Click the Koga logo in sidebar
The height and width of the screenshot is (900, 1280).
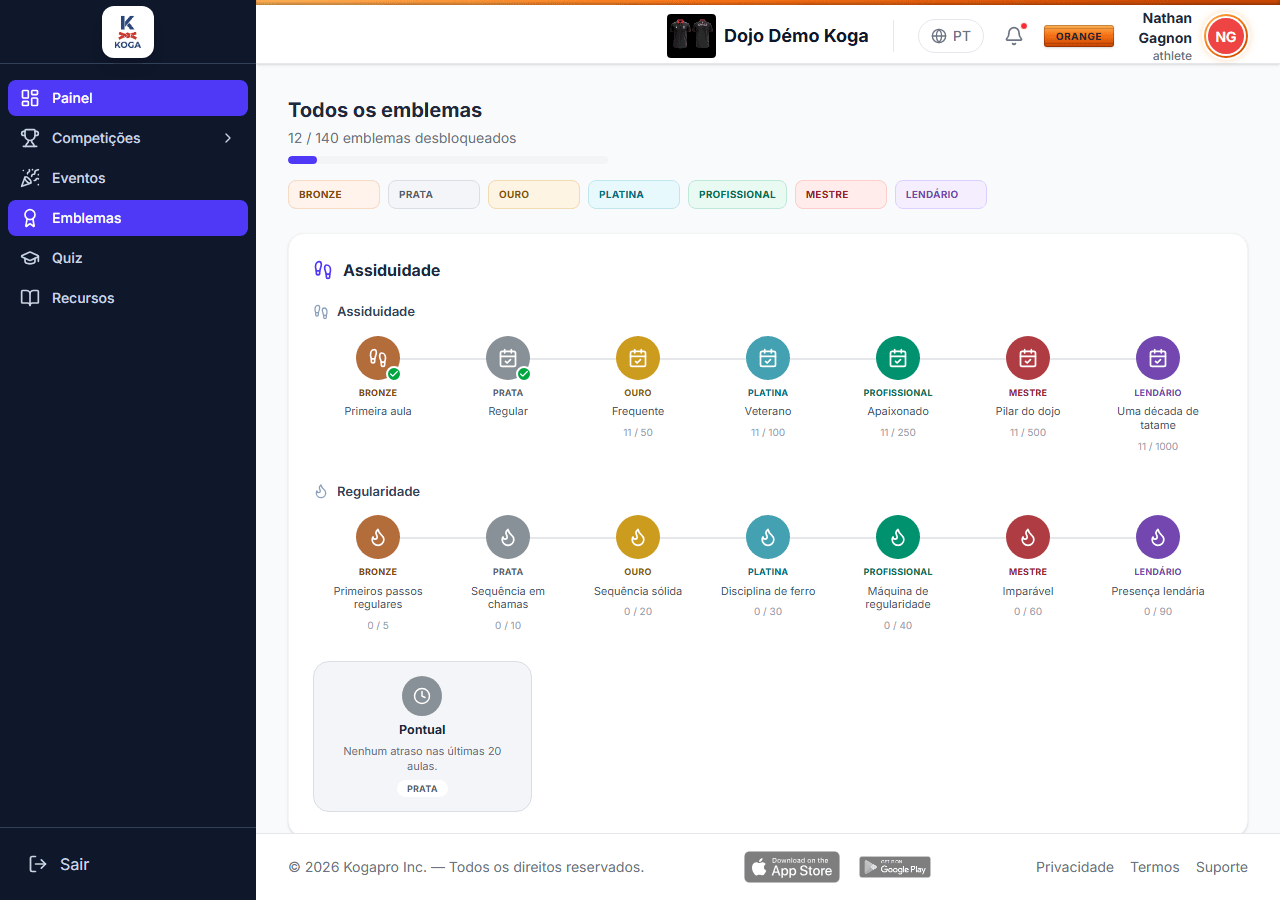coord(128,32)
